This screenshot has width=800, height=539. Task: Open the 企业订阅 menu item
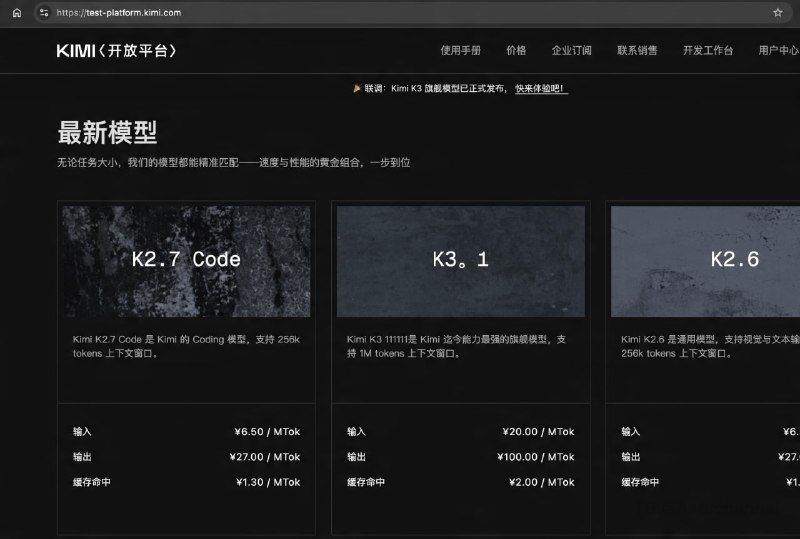pos(571,51)
